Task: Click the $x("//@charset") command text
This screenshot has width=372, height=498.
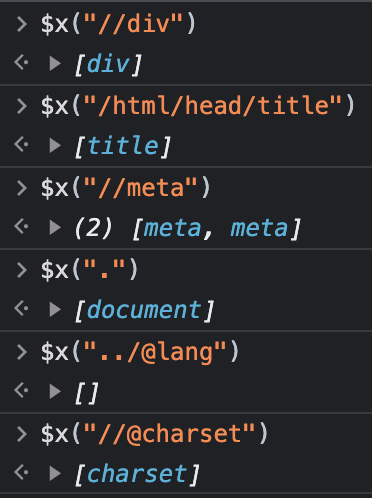Action: (154, 434)
